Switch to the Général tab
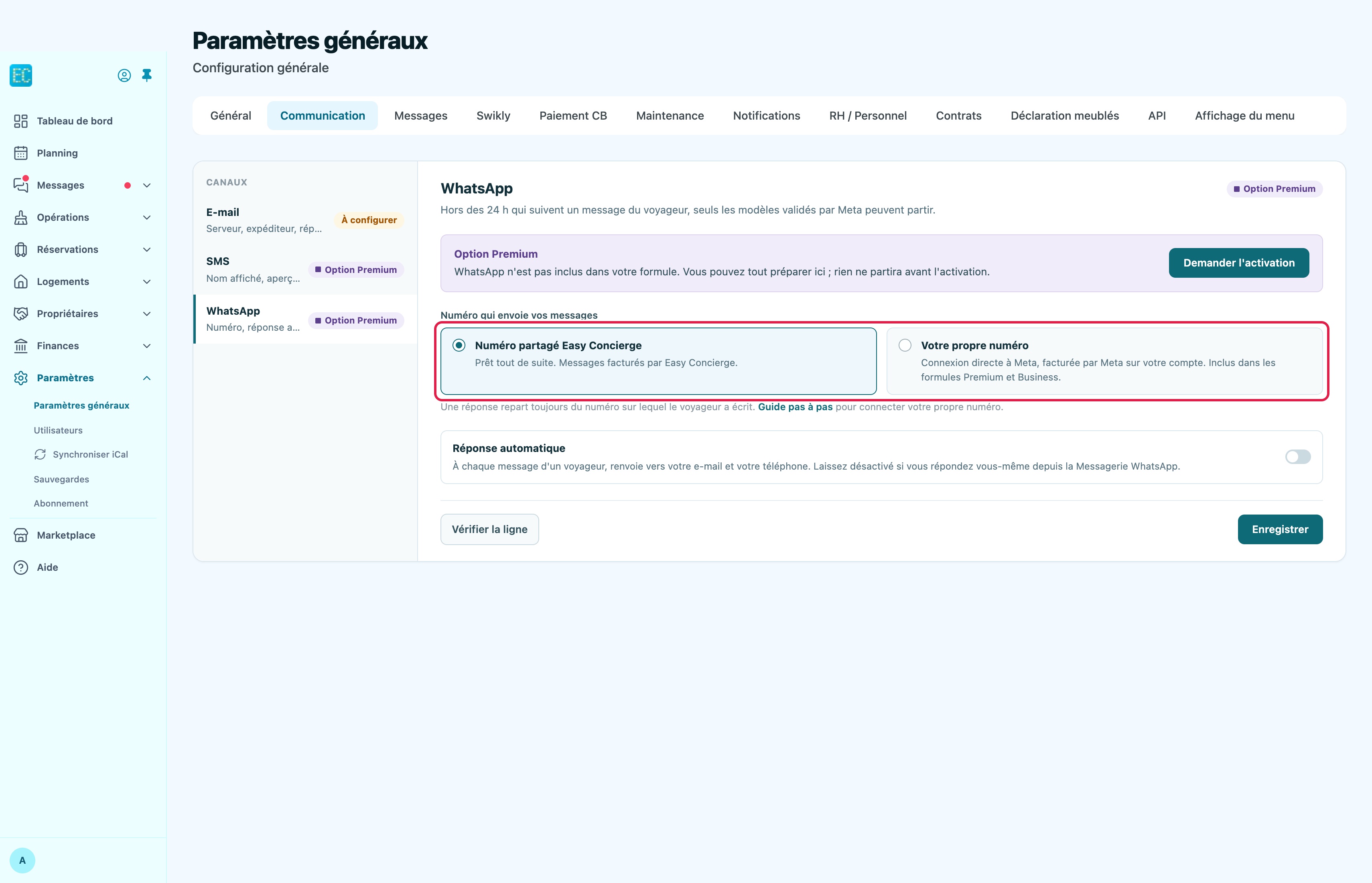The width and height of the screenshot is (1372, 883). (230, 116)
